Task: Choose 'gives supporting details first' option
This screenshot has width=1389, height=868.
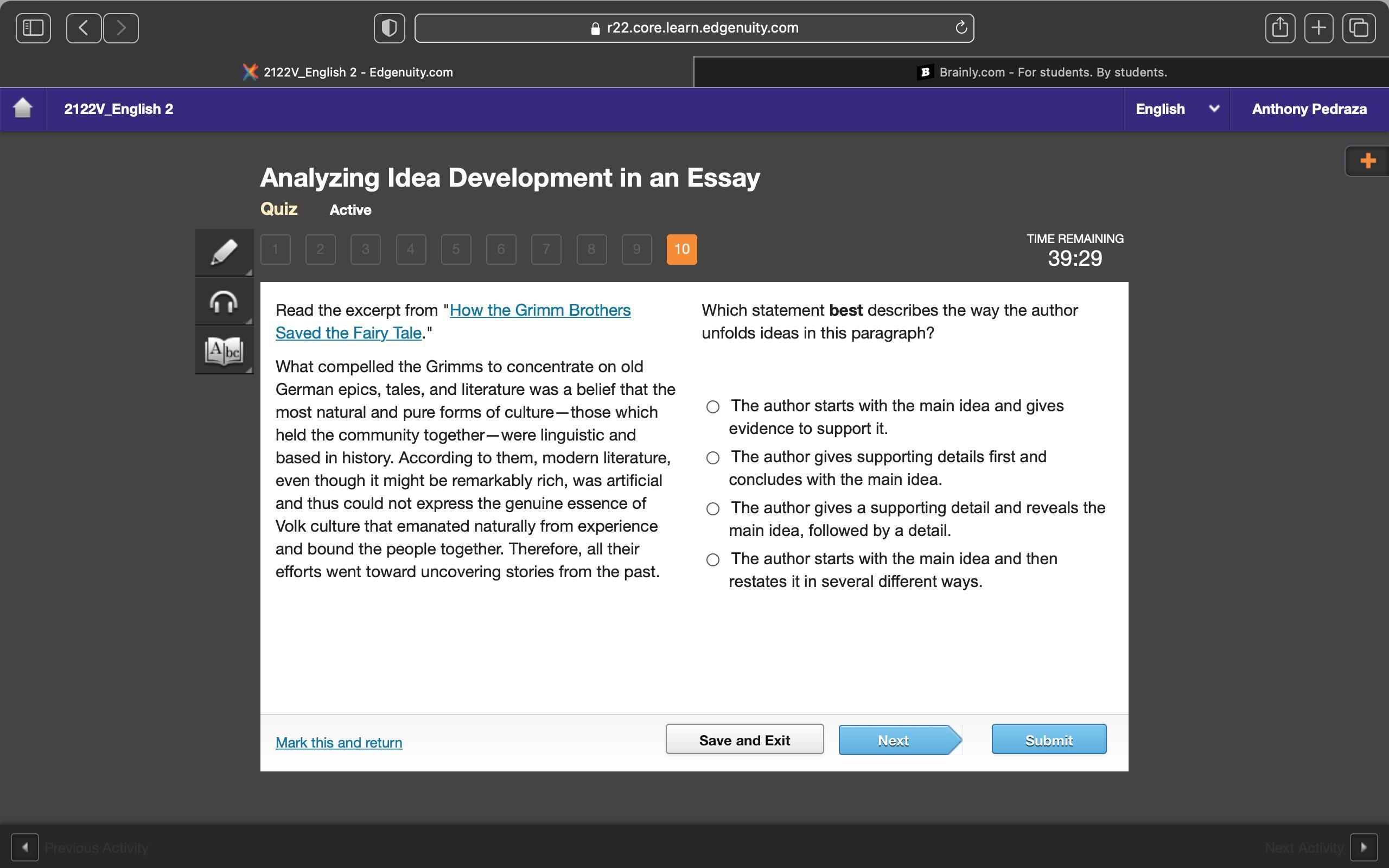Action: tap(713, 458)
